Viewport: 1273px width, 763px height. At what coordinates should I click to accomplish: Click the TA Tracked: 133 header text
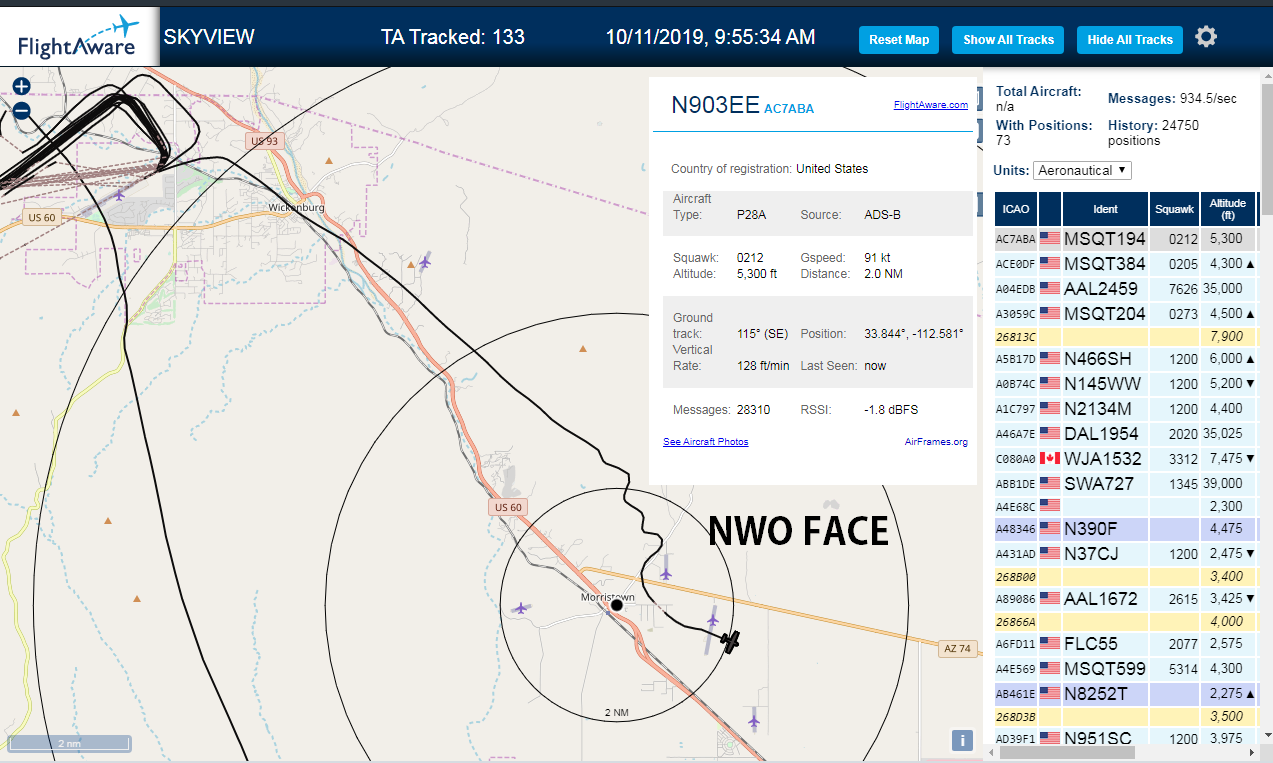click(x=452, y=37)
